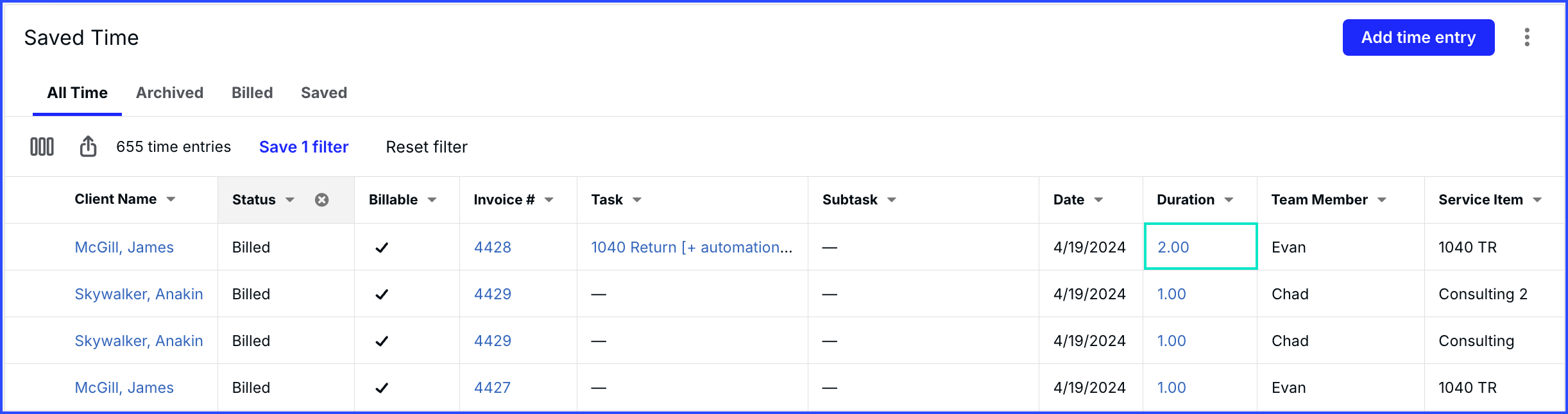Image resolution: width=1568 pixels, height=414 pixels.
Task: Clear the Status column filter
Action: (322, 200)
